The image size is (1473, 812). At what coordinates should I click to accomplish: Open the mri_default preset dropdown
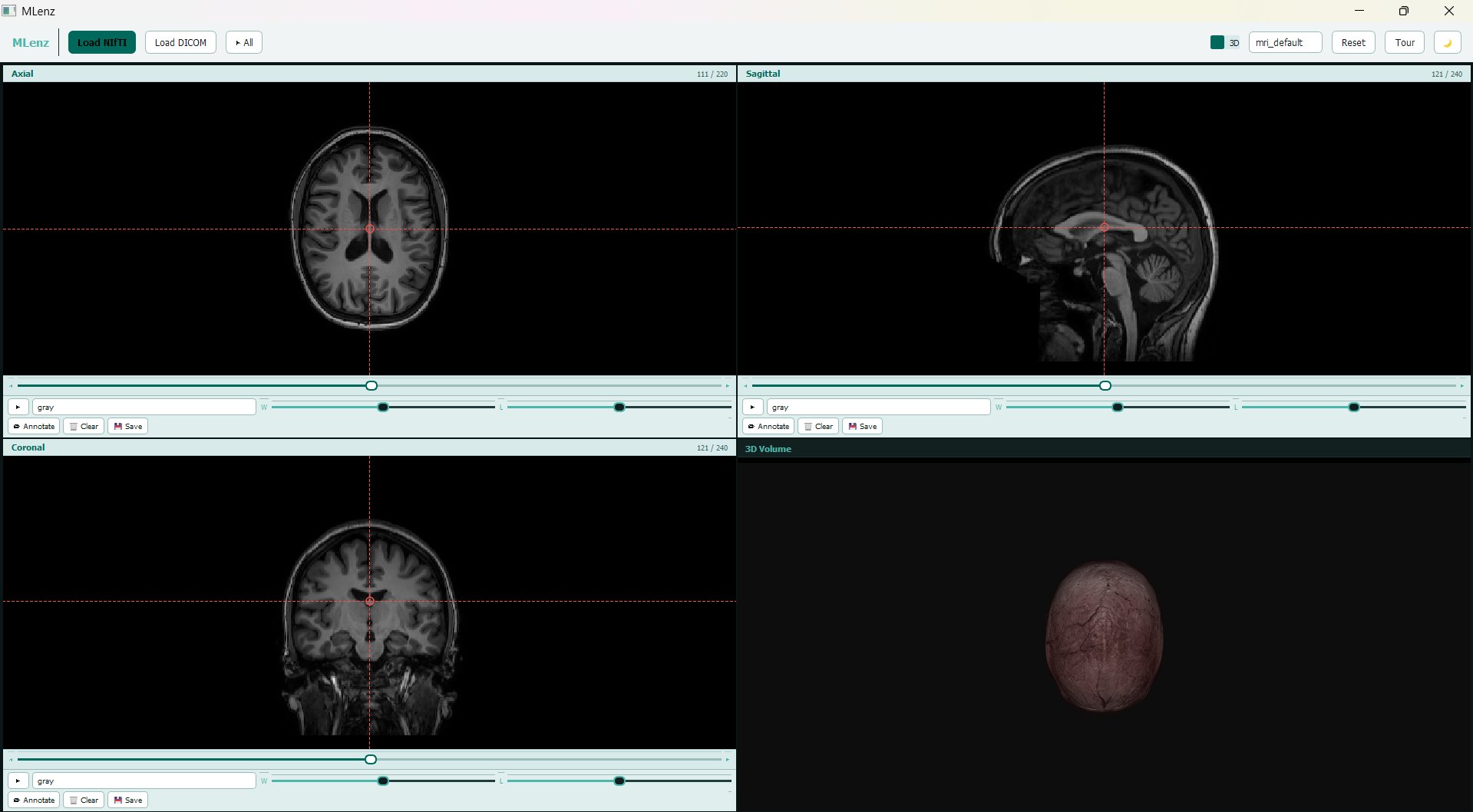click(1285, 42)
